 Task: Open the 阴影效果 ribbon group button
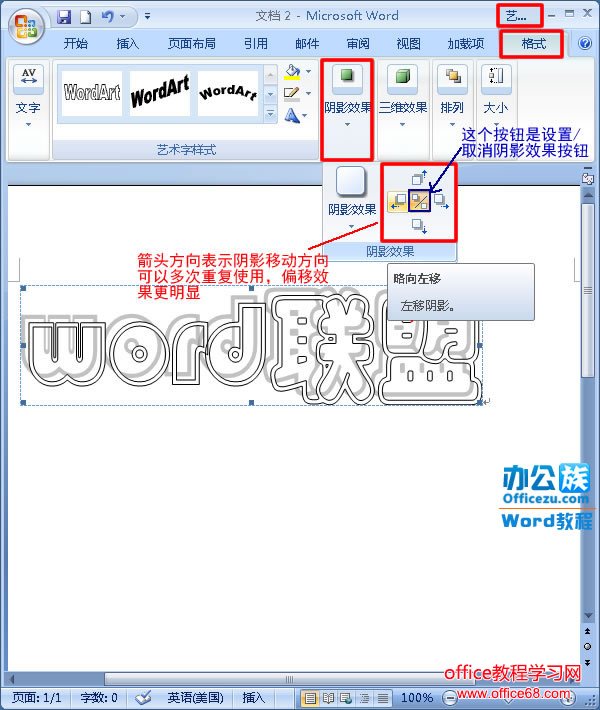(347, 96)
